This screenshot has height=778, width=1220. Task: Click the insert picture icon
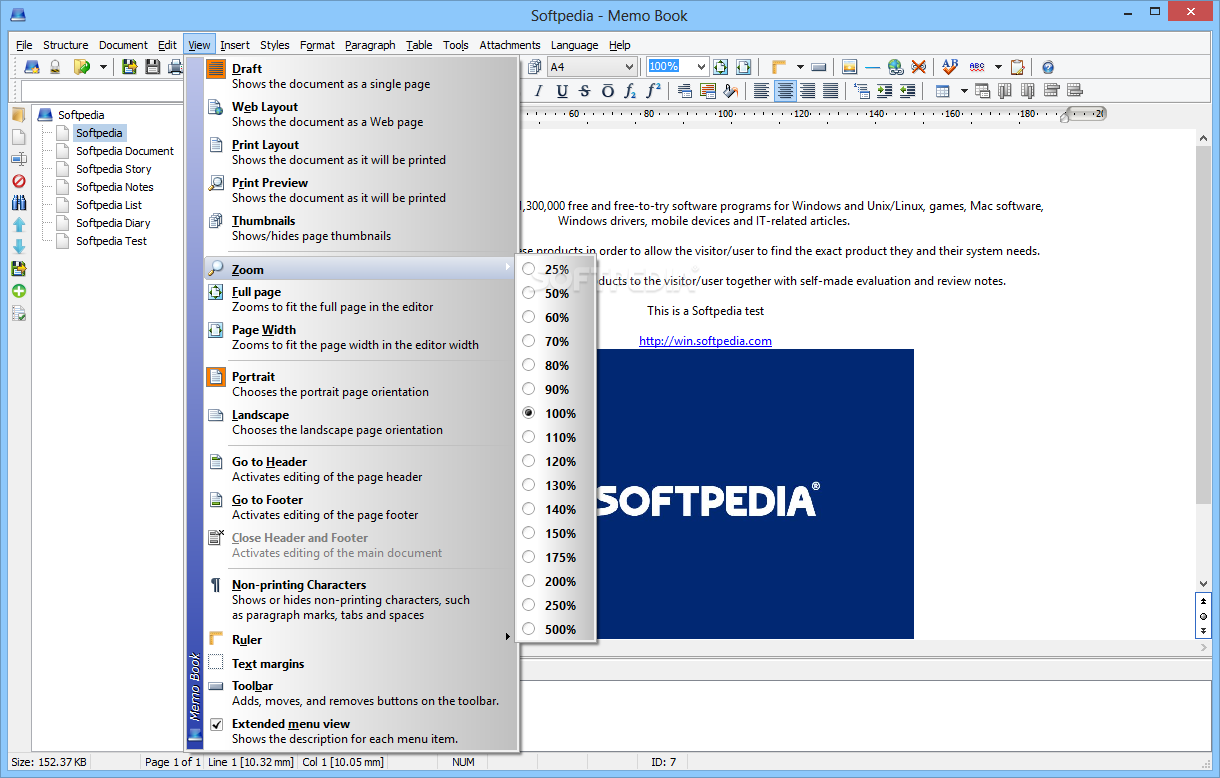click(x=849, y=67)
